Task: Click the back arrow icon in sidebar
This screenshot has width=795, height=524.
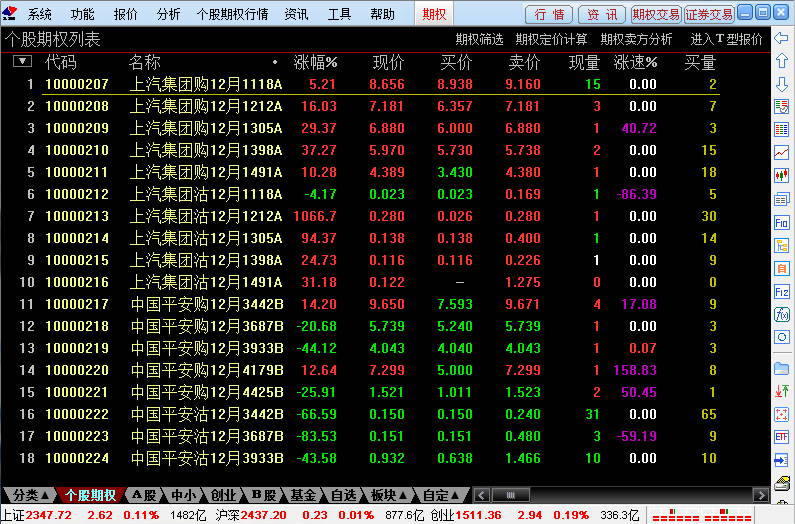Action: [x=782, y=40]
